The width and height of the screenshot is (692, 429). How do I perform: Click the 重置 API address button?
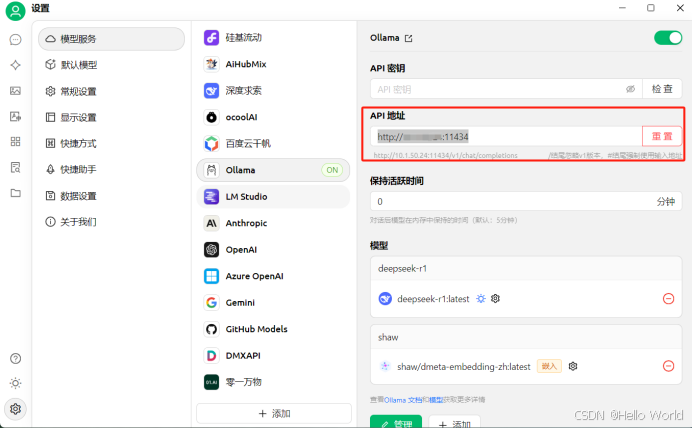[x=662, y=136]
